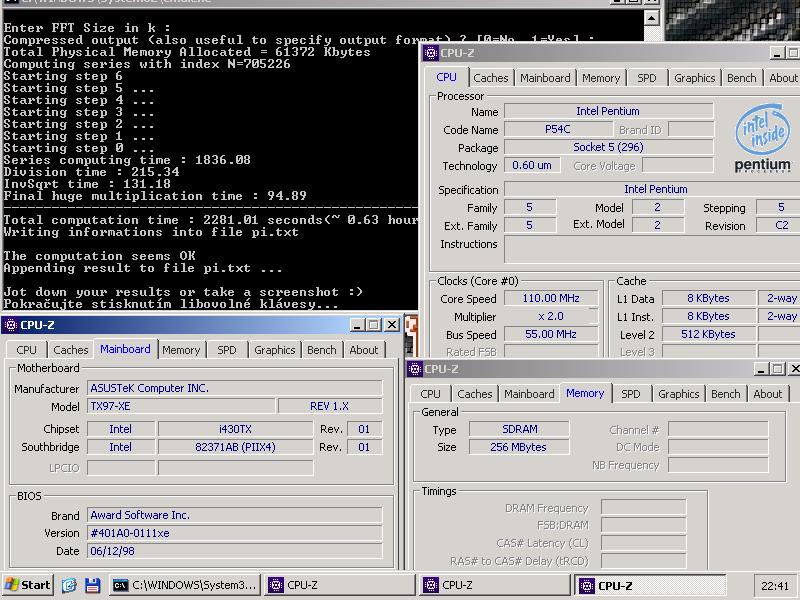Click the Start button on taskbar
800x600 pixels.
28,585
